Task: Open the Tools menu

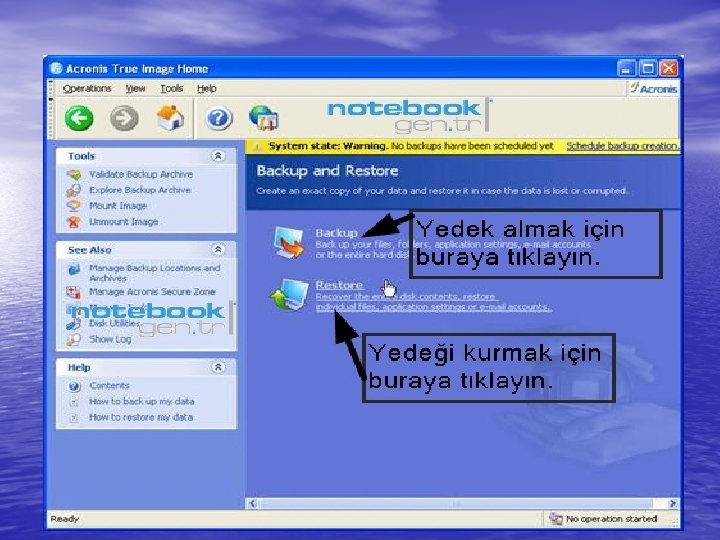Action: pos(172,88)
